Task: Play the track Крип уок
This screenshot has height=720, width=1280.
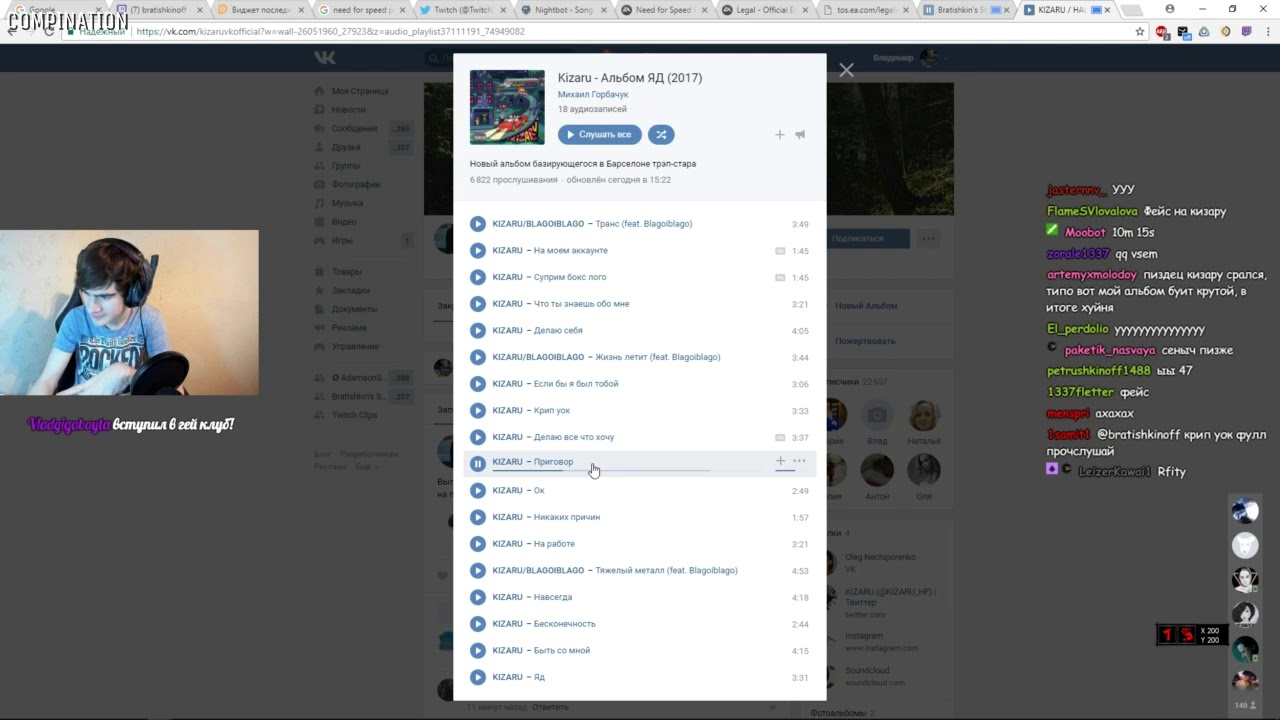Action: coord(478,411)
